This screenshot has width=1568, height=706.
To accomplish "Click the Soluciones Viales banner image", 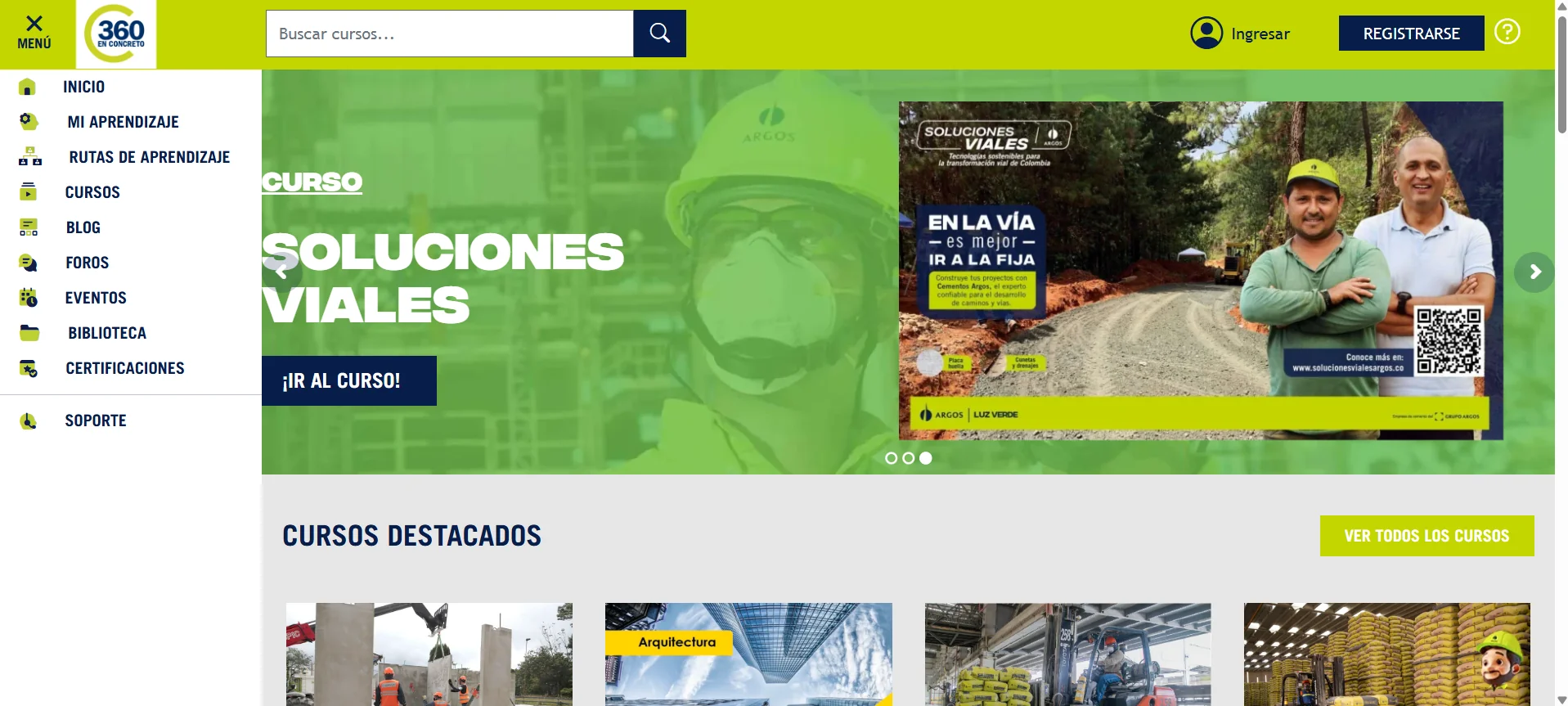I will point(1201,271).
